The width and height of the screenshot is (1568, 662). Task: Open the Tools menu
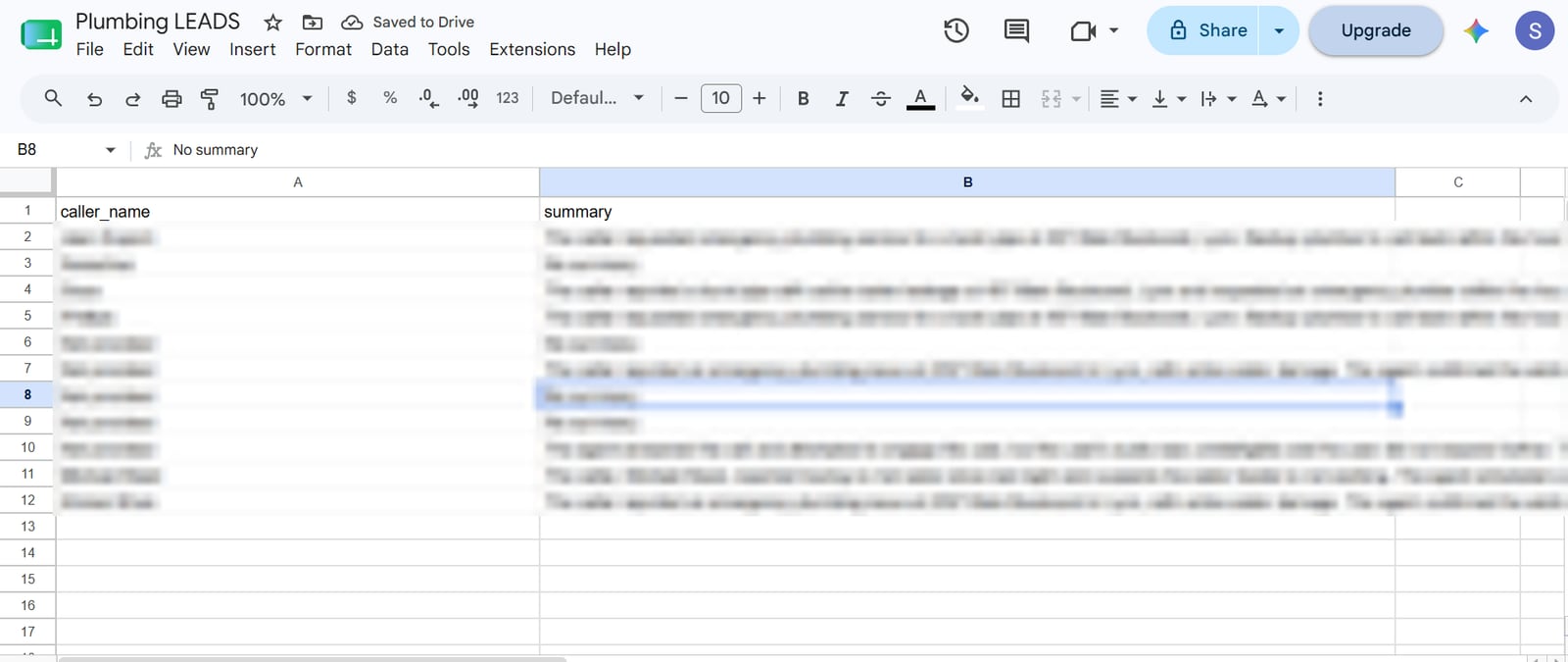449,49
